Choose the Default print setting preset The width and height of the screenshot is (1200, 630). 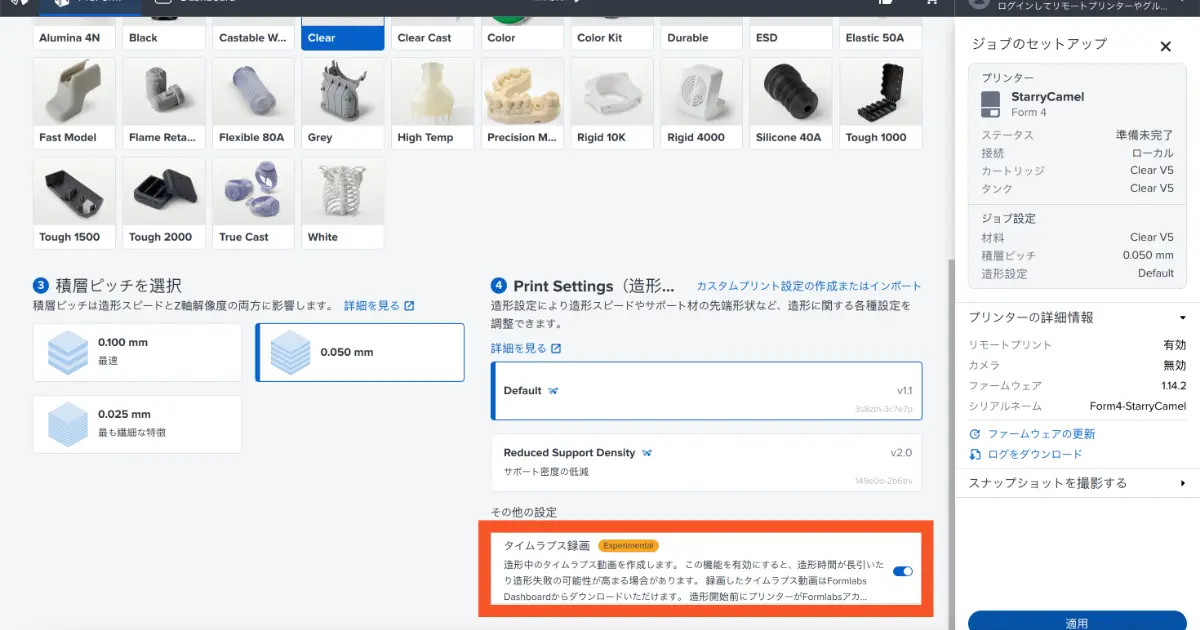tap(707, 391)
